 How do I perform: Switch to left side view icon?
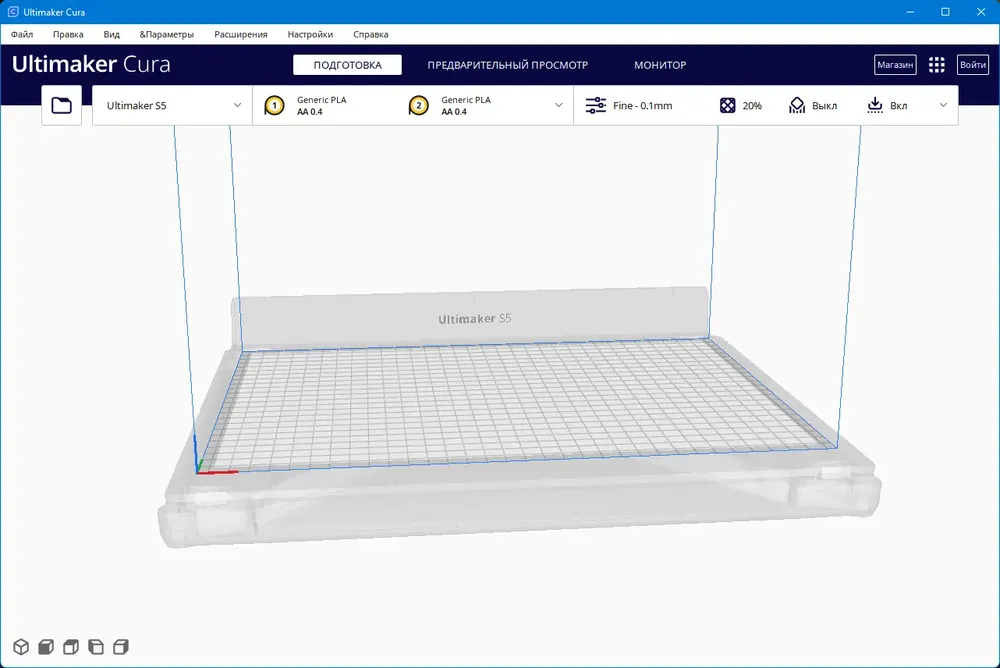[96, 647]
